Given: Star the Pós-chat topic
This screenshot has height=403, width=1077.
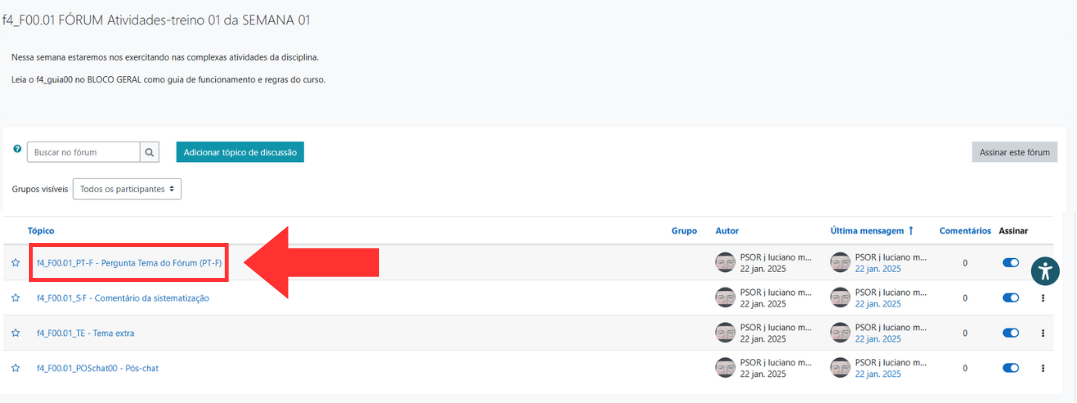Looking at the screenshot, I should [16, 368].
